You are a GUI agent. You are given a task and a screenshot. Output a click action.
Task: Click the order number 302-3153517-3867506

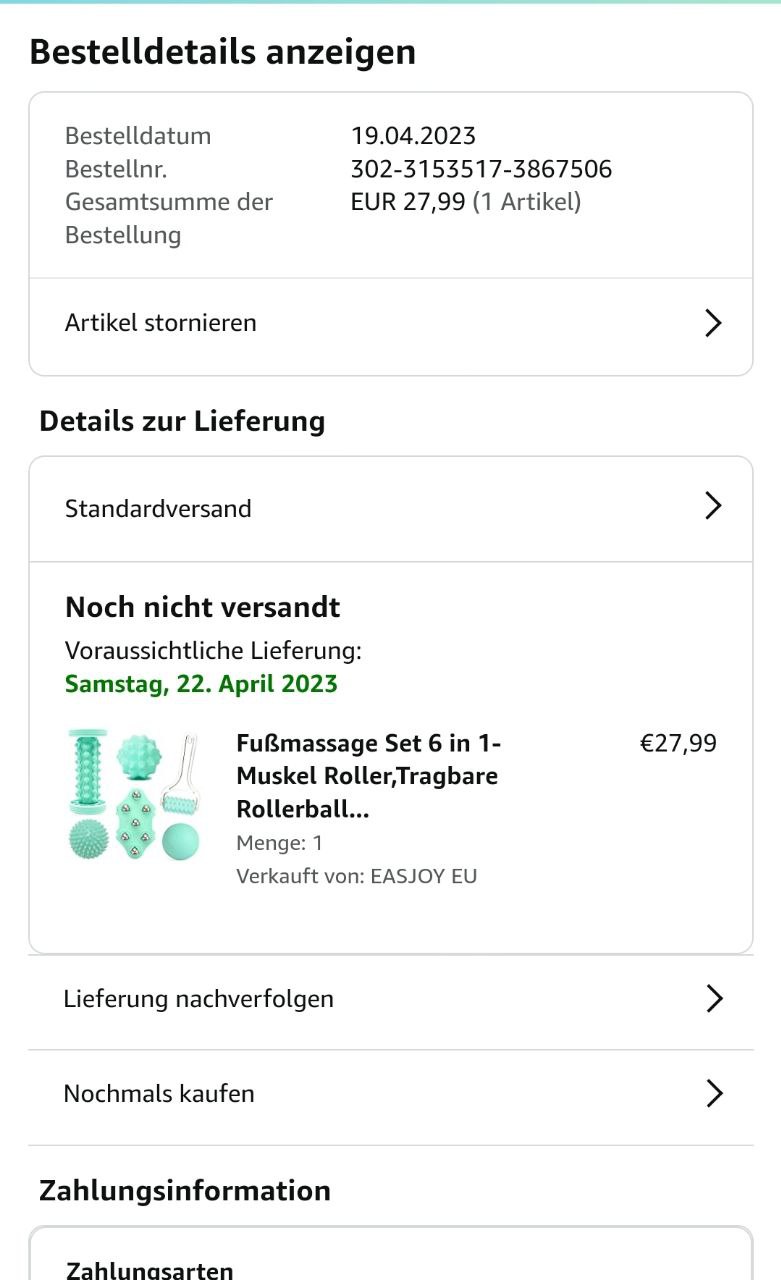coord(481,169)
